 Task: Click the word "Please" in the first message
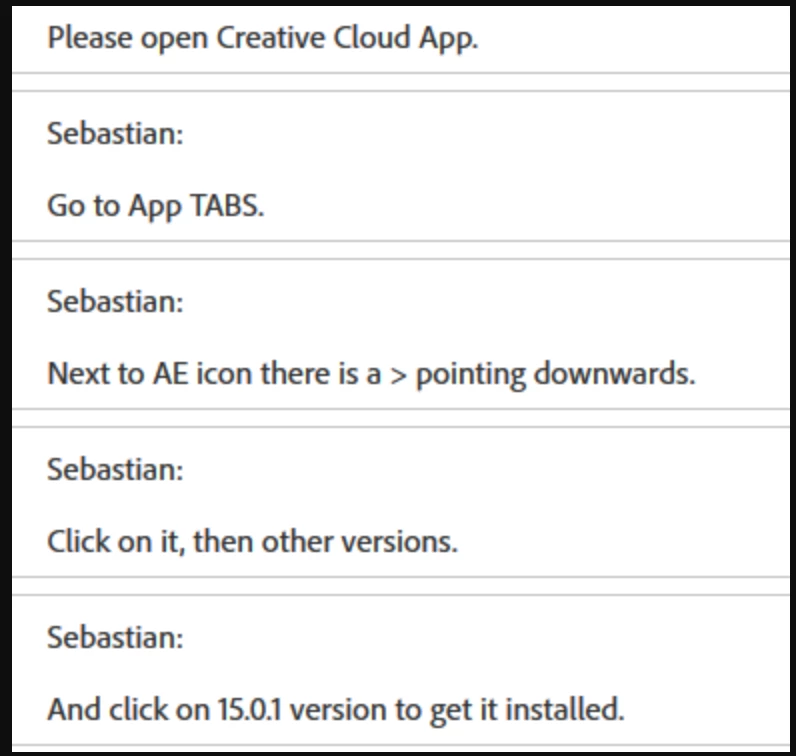point(84,39)
